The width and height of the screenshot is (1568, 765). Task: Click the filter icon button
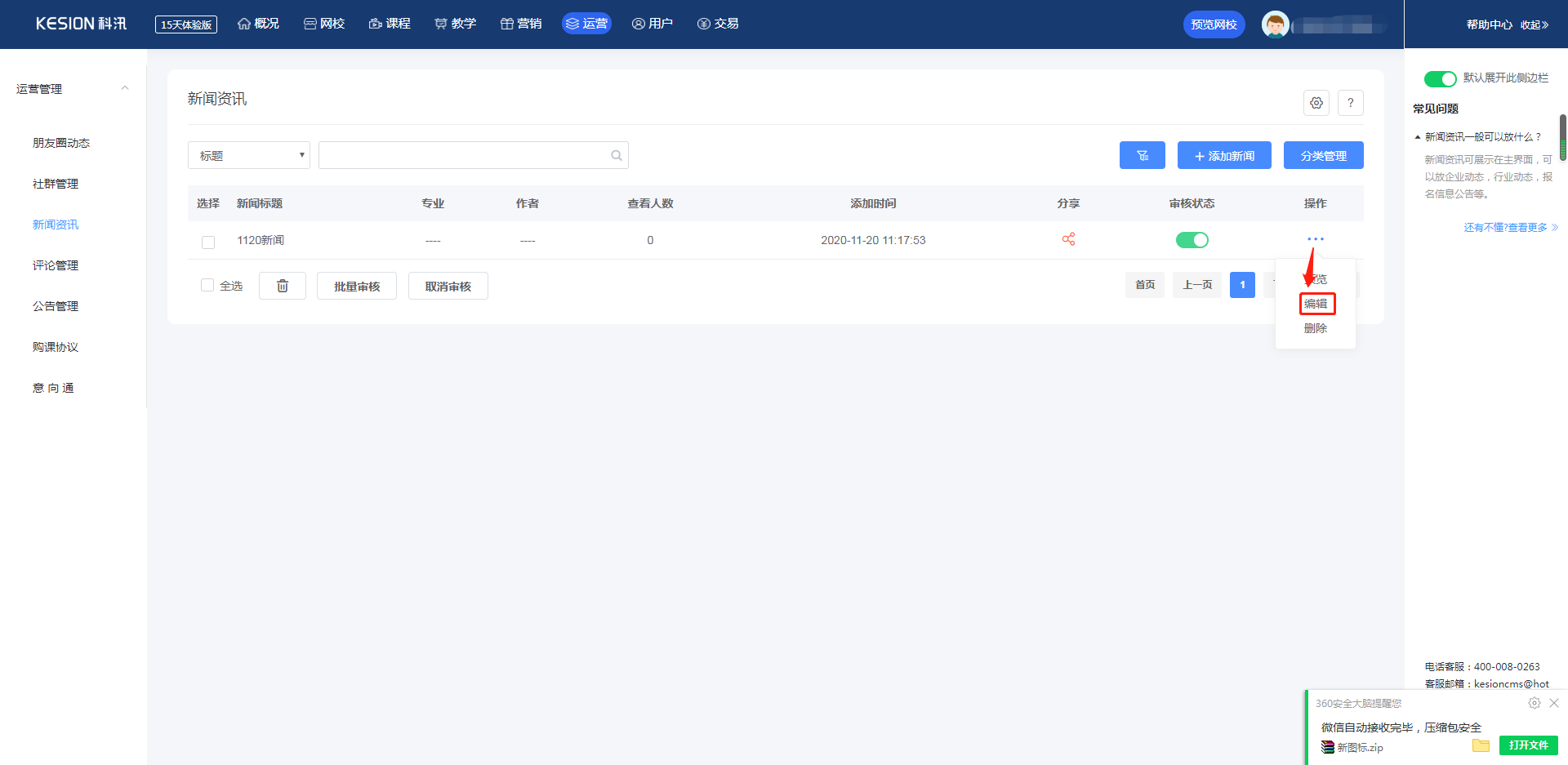pyautogui.click(x=1142, y=155)
